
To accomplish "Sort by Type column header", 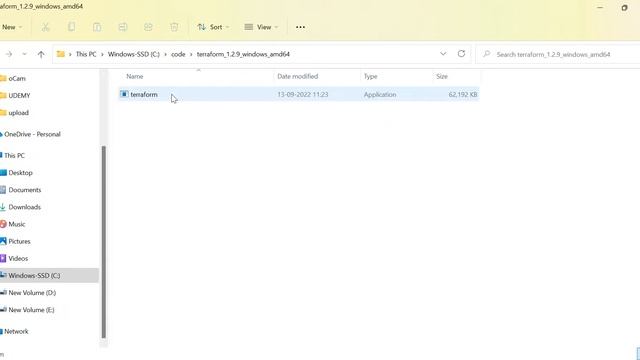I will coord(371,76).
